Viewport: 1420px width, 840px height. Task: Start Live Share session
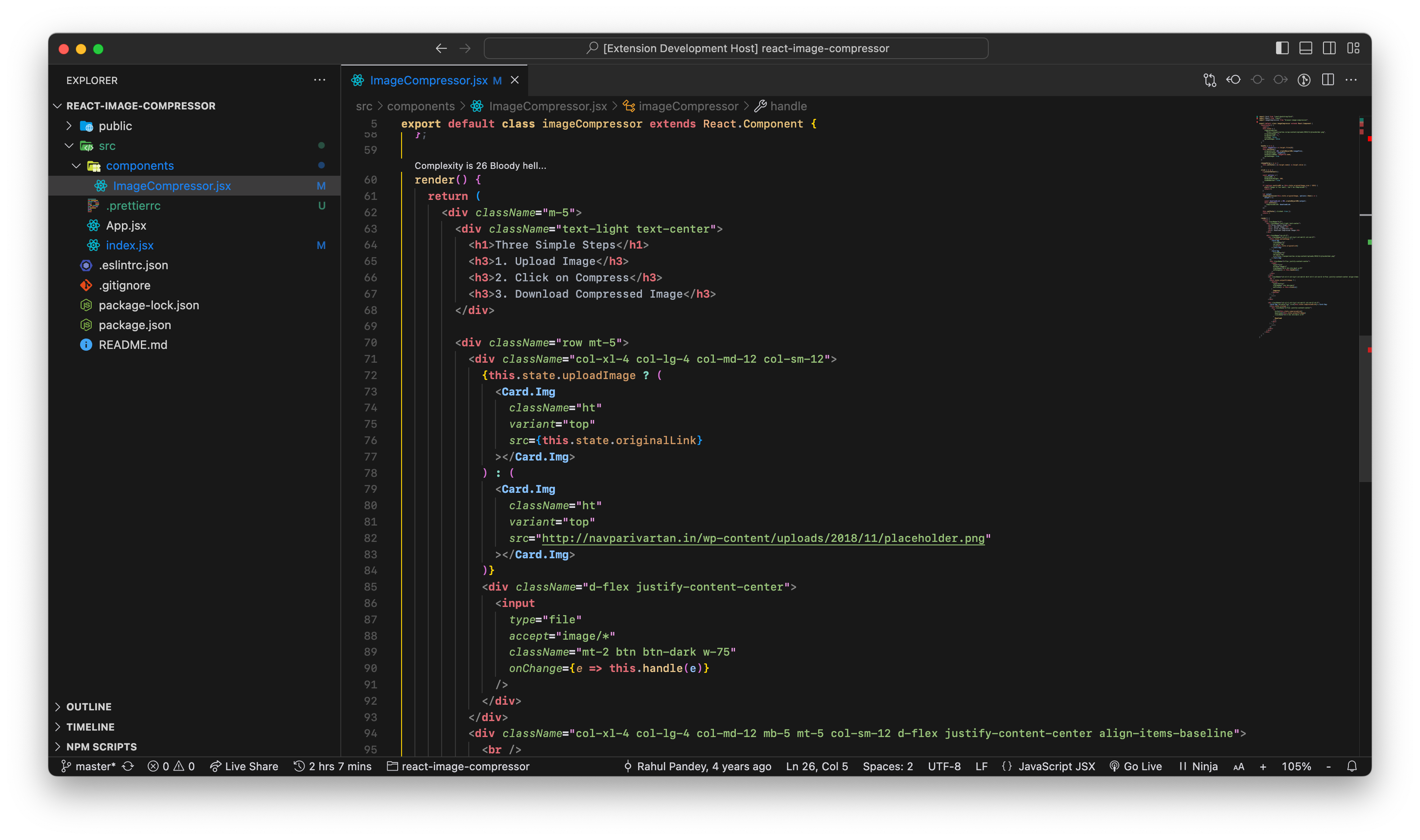tap(245, 766)
